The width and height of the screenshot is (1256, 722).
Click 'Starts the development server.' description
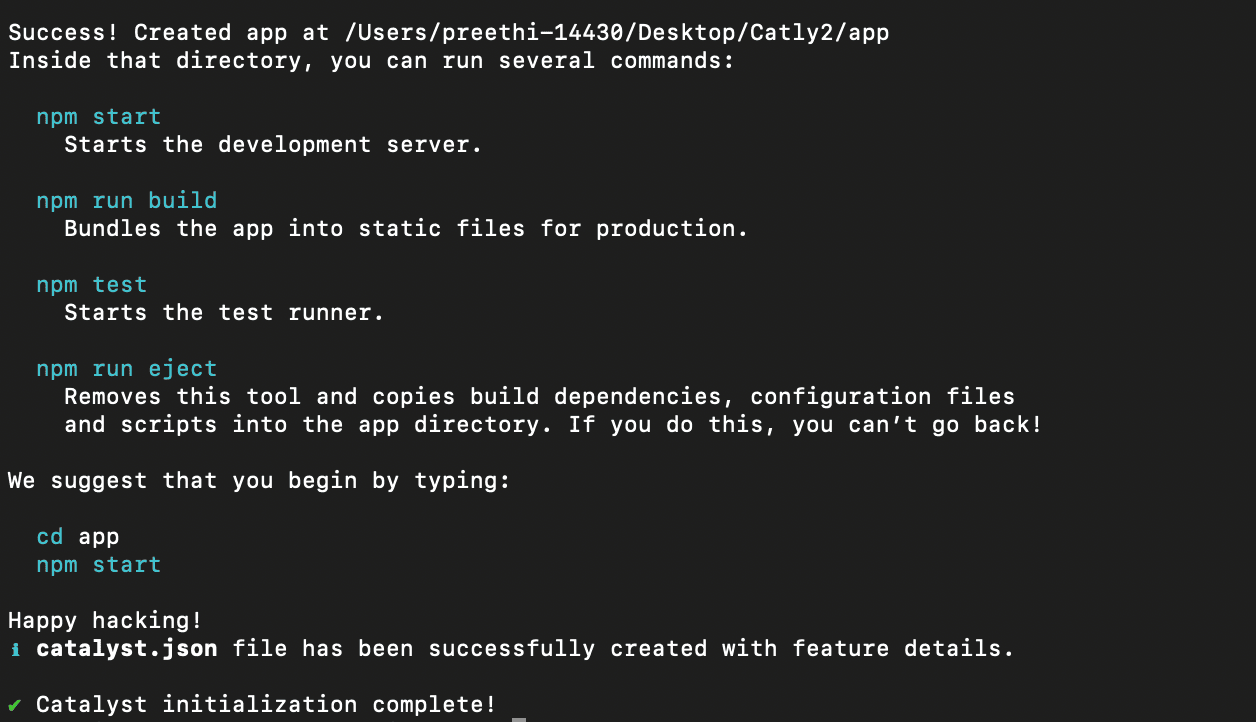point(273,145)
